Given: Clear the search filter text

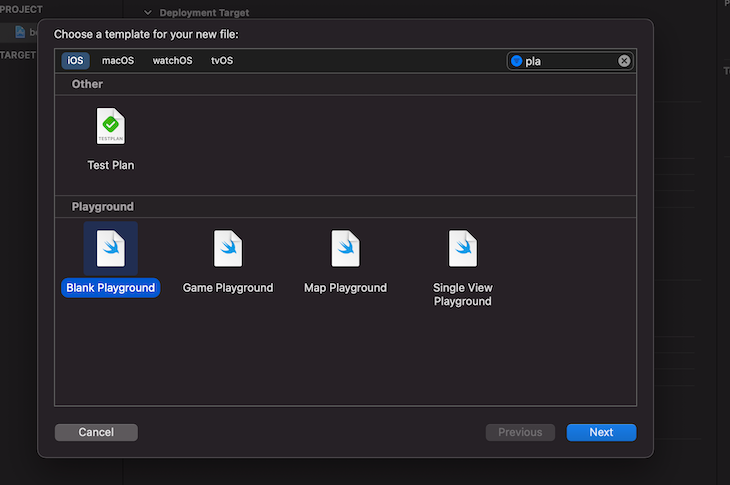Looking at the screenshot, I should (624, 61).
